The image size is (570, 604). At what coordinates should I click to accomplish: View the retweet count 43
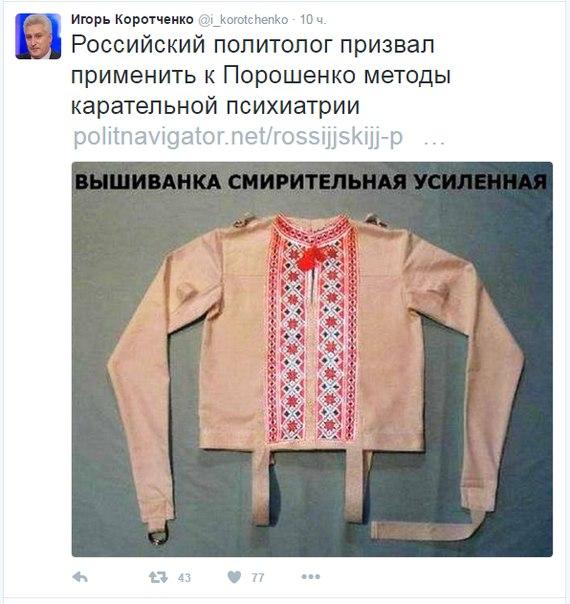tap(184, 577)
